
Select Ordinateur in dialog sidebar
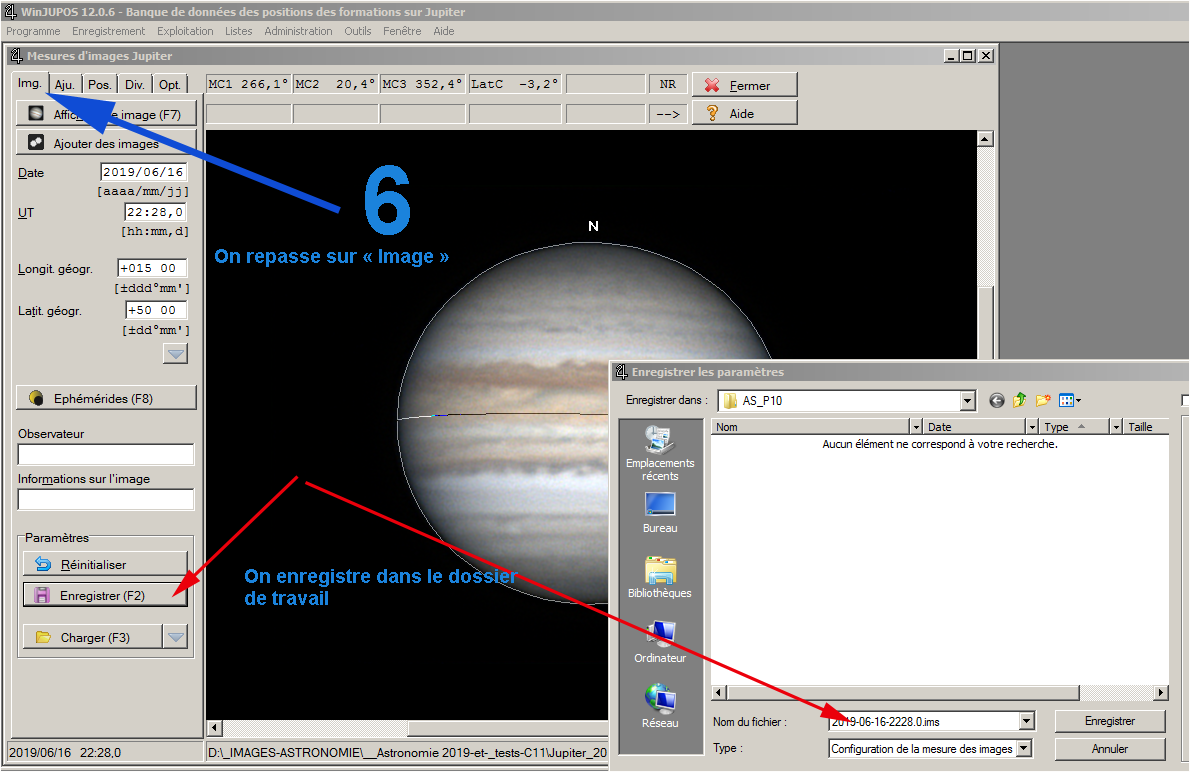(660, 642)
